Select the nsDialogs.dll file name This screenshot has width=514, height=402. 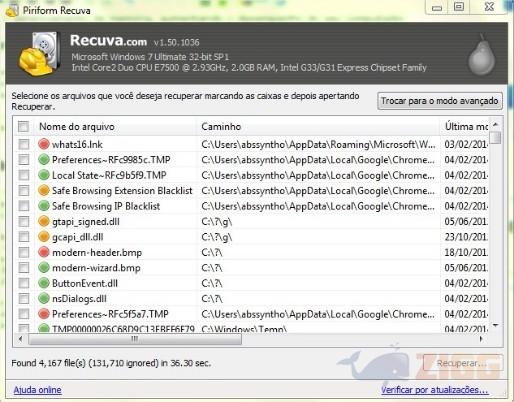pos(79,299)
